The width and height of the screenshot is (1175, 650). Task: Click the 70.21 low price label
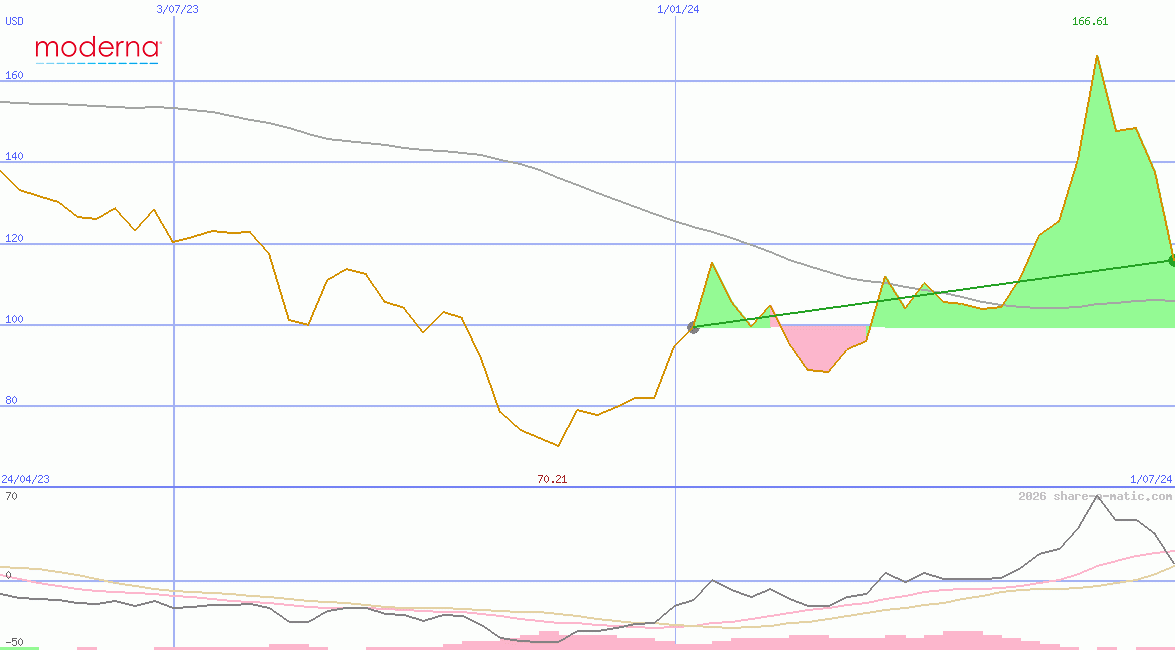tap(552, 479)
